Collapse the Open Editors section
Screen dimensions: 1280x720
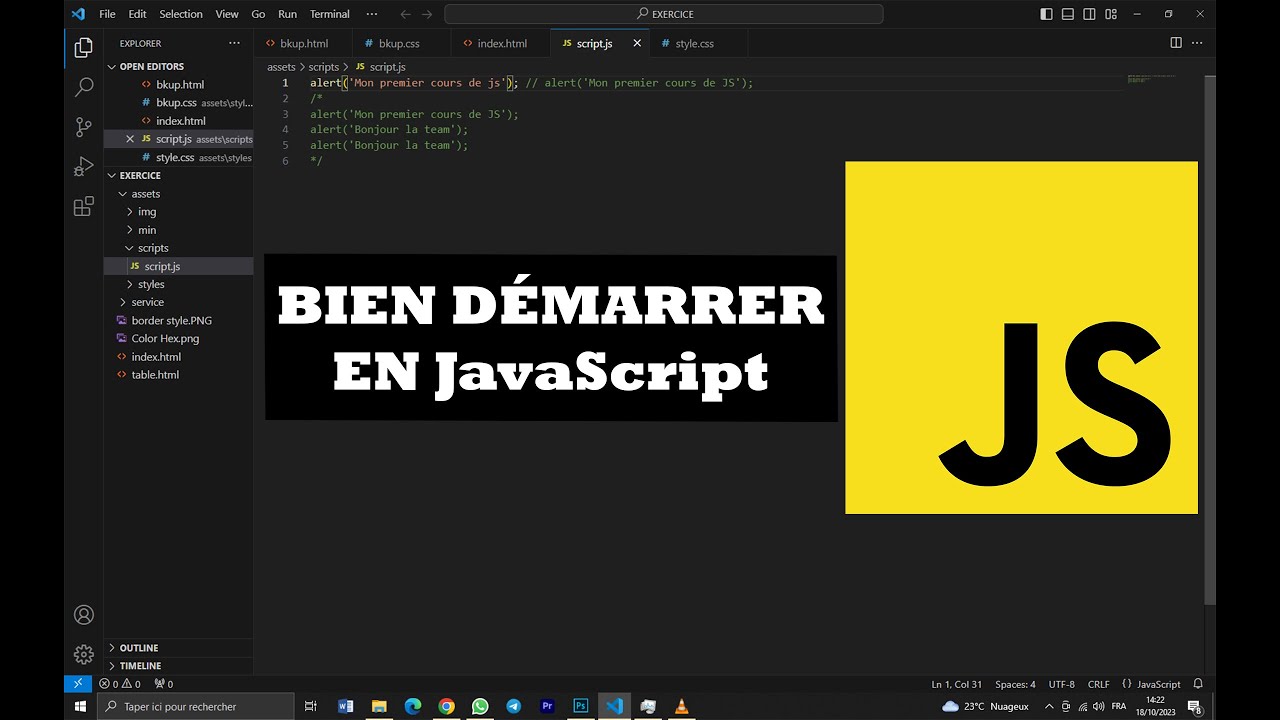(x=178, y=66)
